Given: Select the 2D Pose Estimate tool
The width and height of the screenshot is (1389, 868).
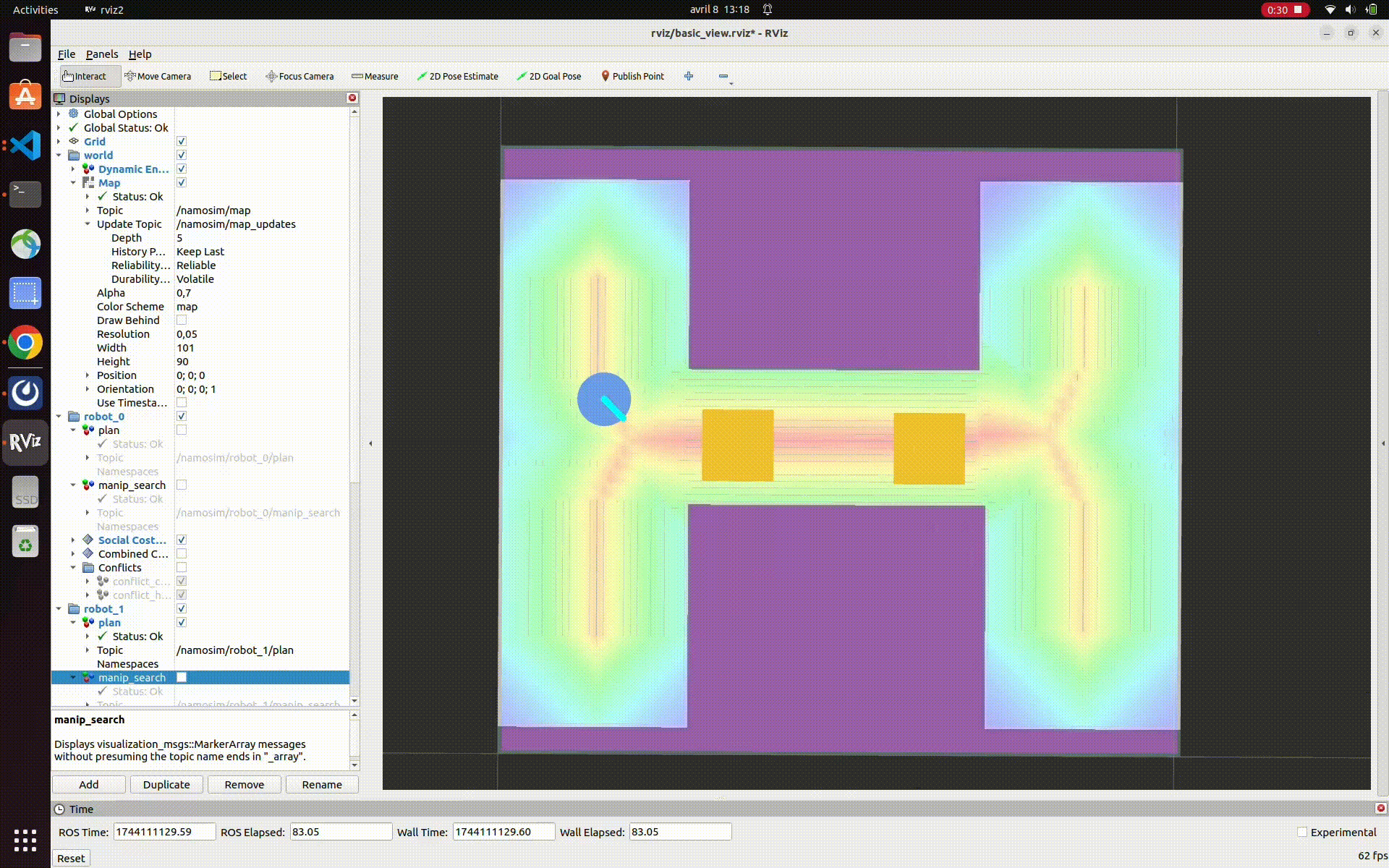Looking at the screenshot, I should click(x=457, y=76).
